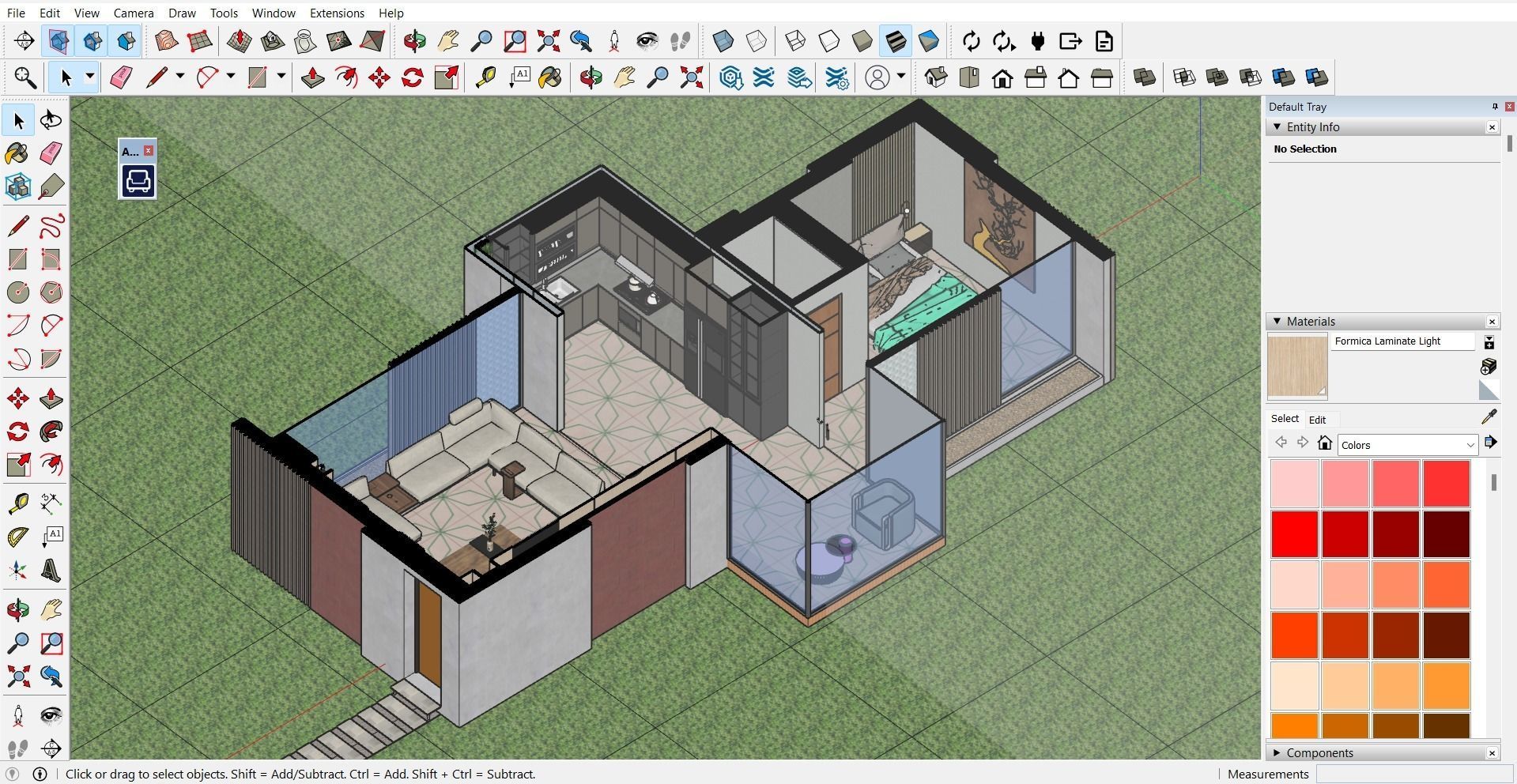The height and width of the screenshot is (784, 1517).
Task: Click Previous view in top camera toolbar
Action: (581, 41)
